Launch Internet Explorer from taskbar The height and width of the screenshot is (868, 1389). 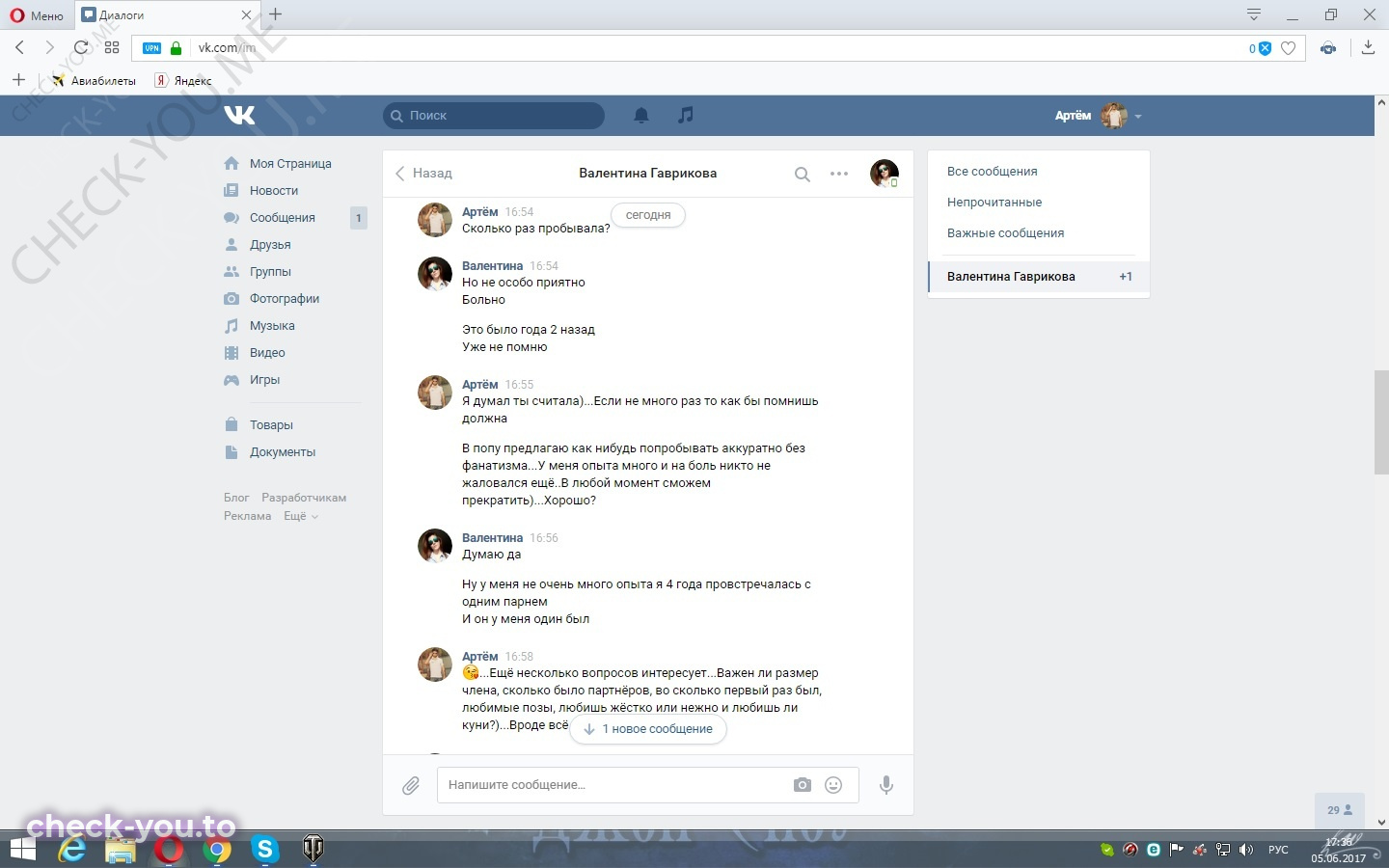pos(72,850)
